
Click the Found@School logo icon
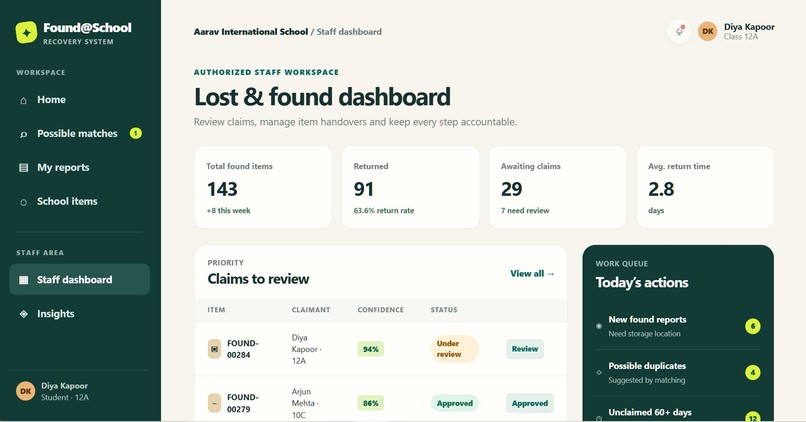(x=26, y=32)
